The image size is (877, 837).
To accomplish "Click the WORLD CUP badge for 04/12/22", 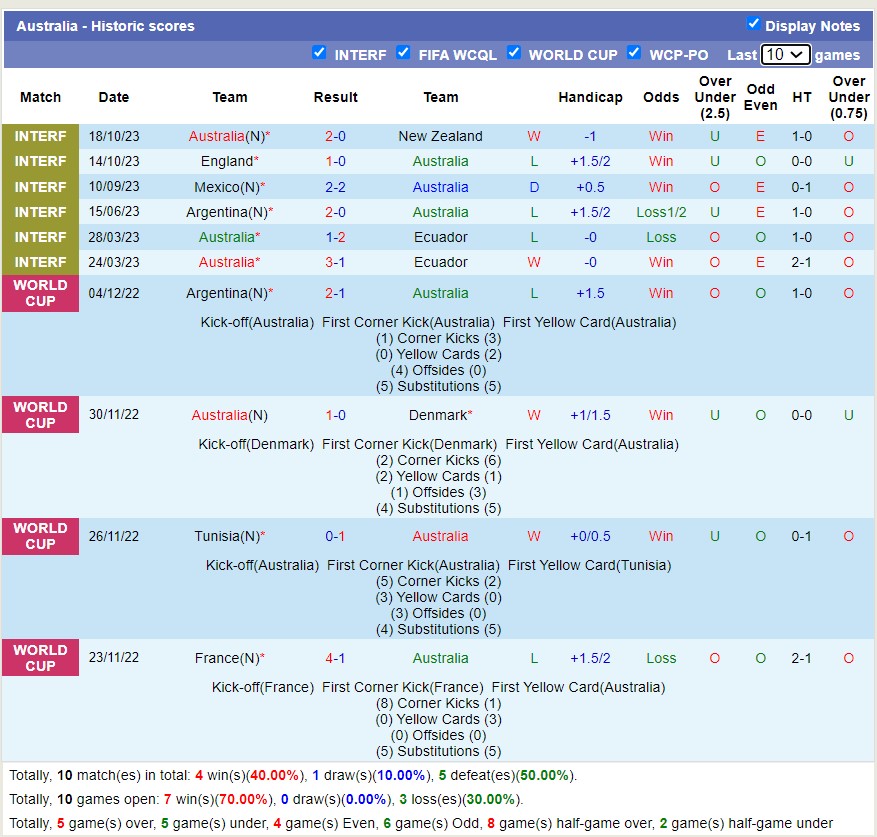I will pyautogui.click(x=40, y=293).
